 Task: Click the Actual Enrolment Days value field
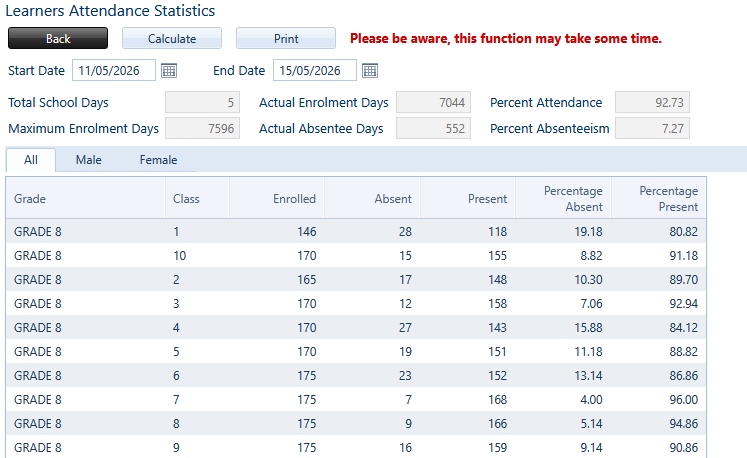[434, 102]
